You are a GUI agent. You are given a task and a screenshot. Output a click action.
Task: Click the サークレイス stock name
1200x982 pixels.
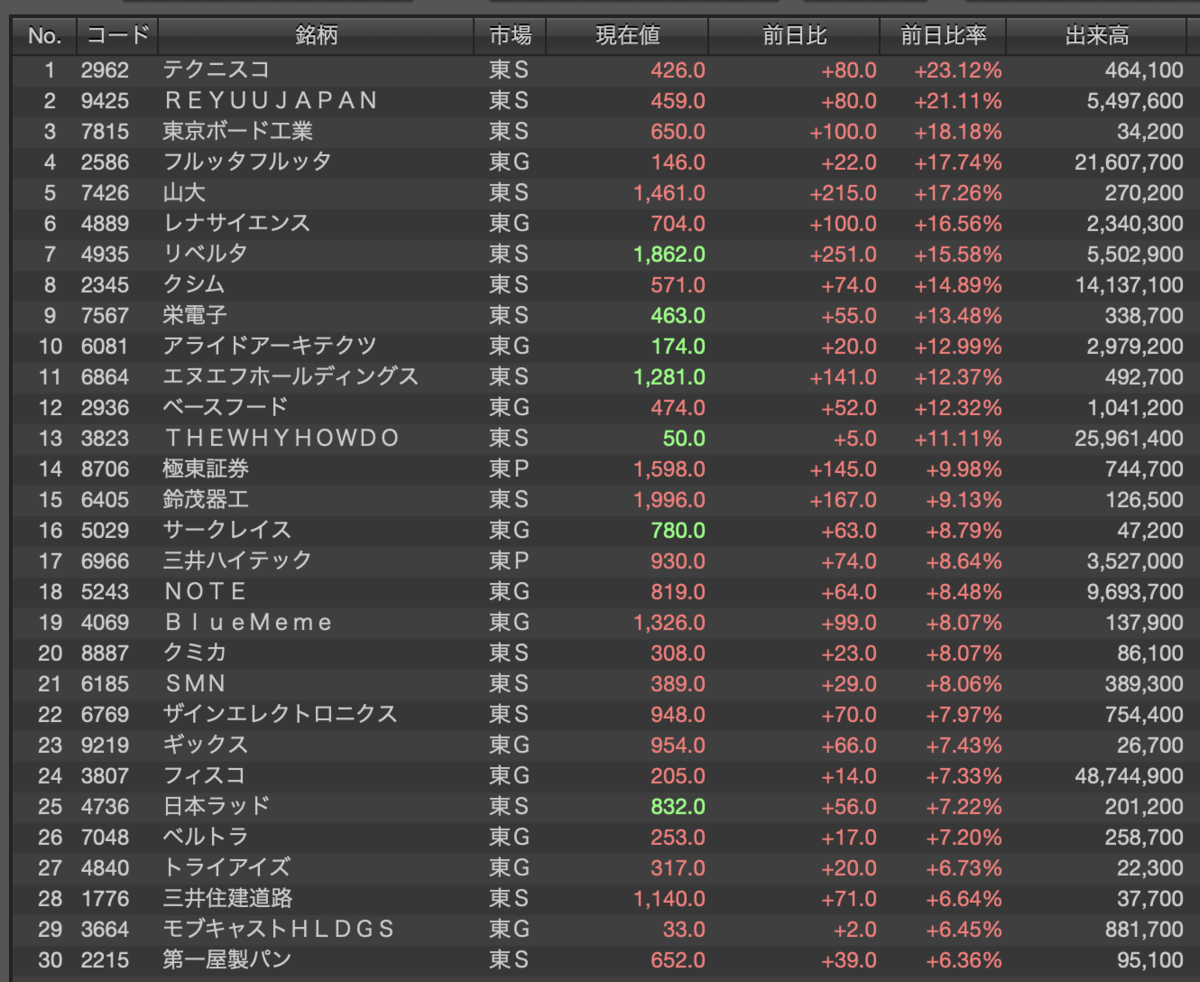(x=227, y=530)
